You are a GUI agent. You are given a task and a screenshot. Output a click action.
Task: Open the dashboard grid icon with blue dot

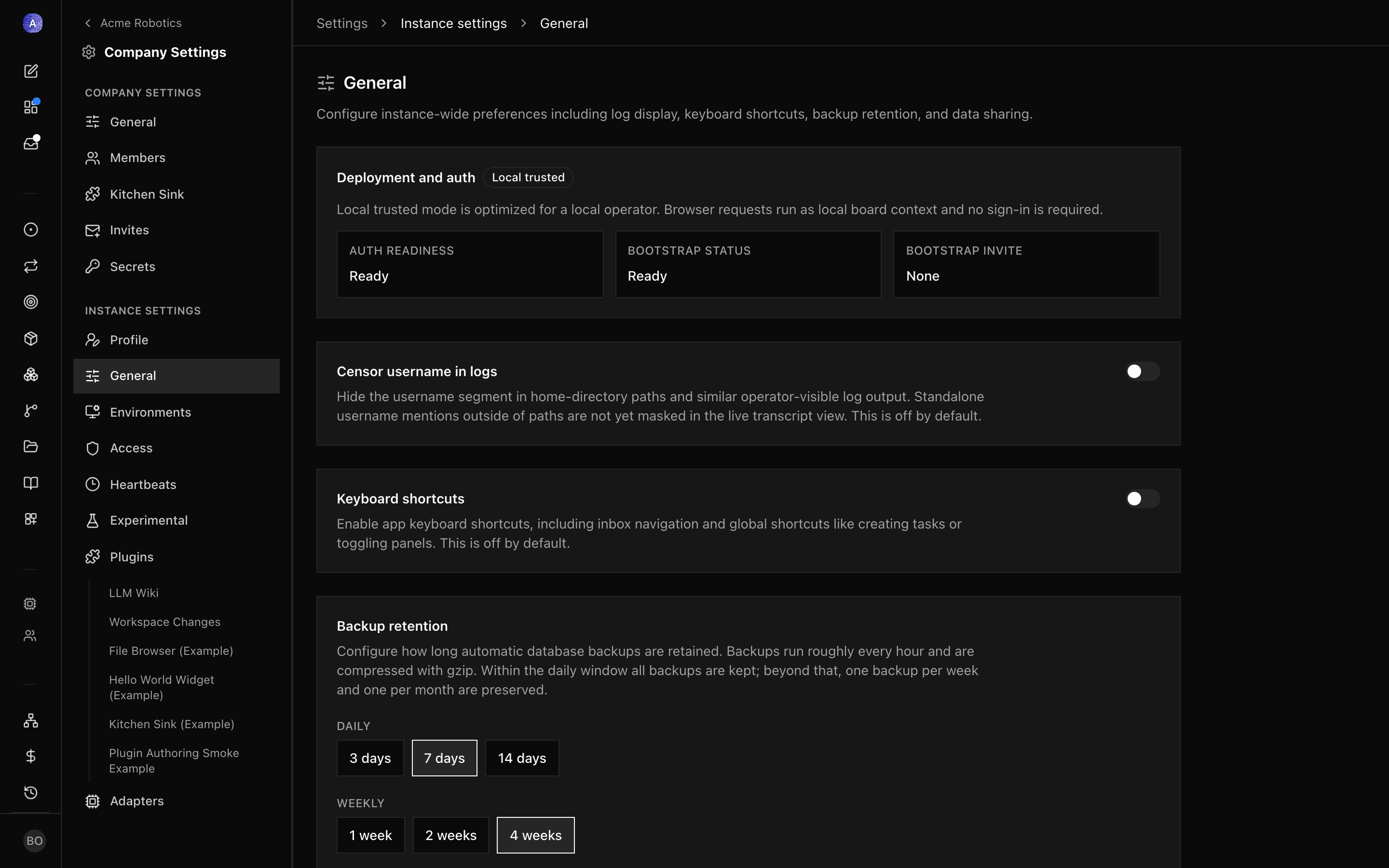click(31, 107)
